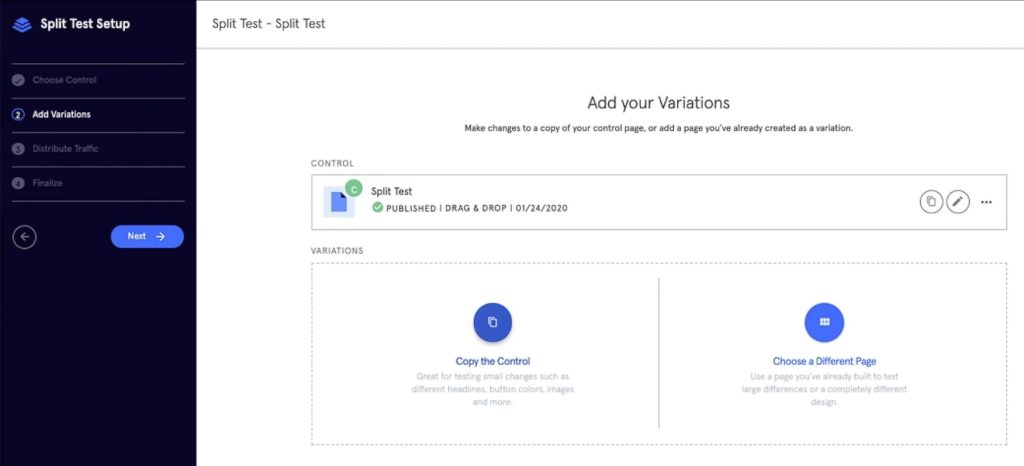Click the Choose a Different Page link
The width and height of the screenshot is (1024, 466).
824,361
